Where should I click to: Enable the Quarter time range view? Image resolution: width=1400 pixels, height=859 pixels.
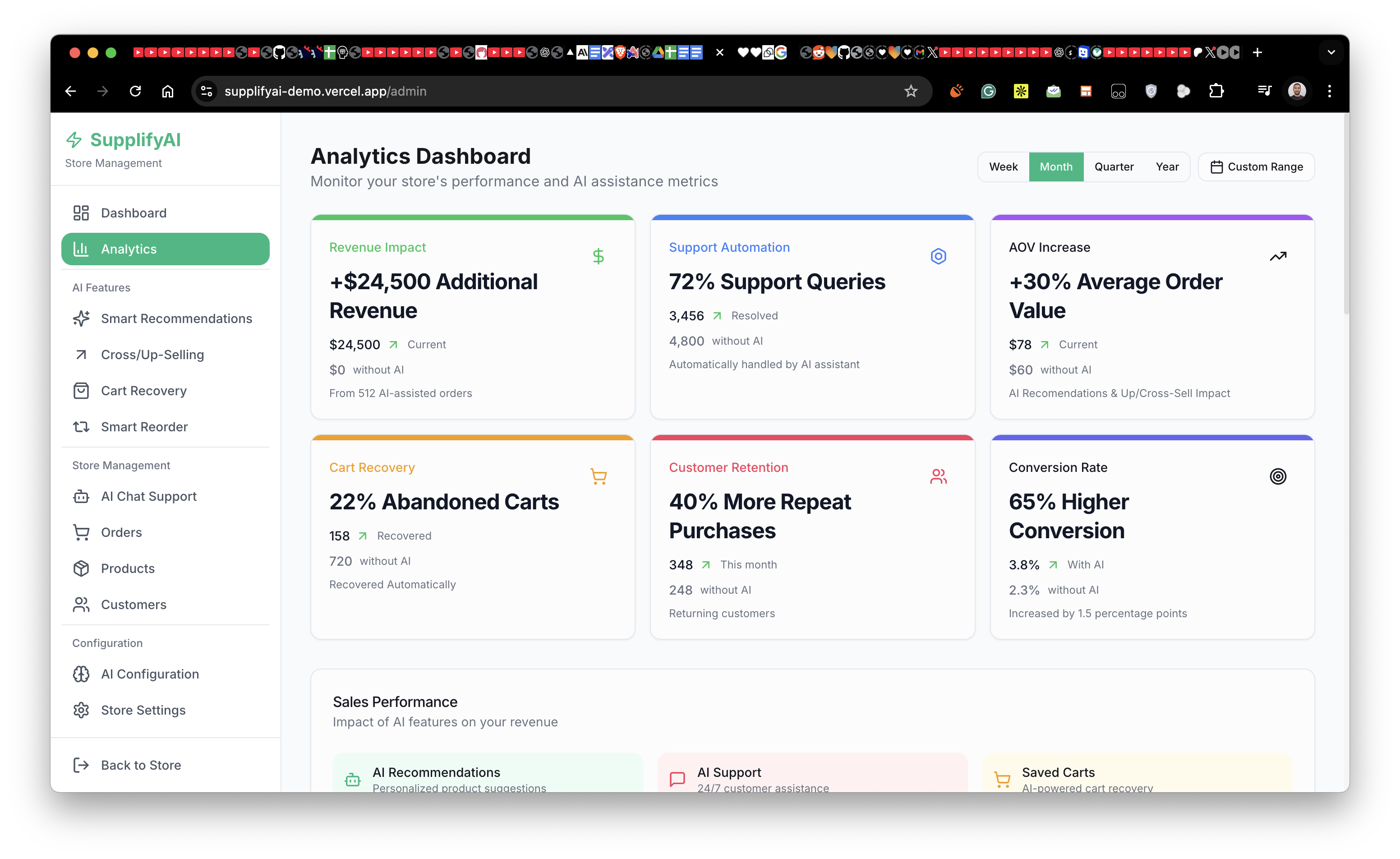click(x=1114, y=166)
